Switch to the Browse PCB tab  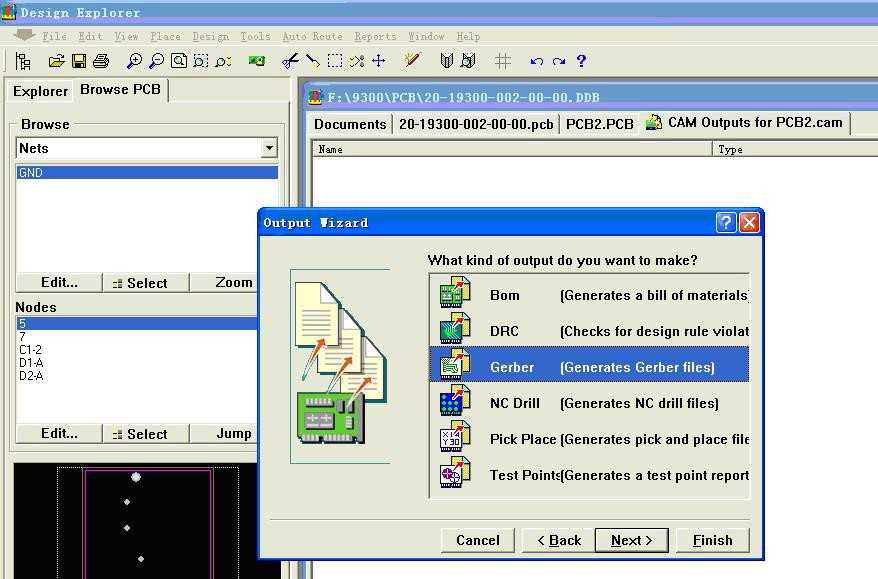point(120,90)
